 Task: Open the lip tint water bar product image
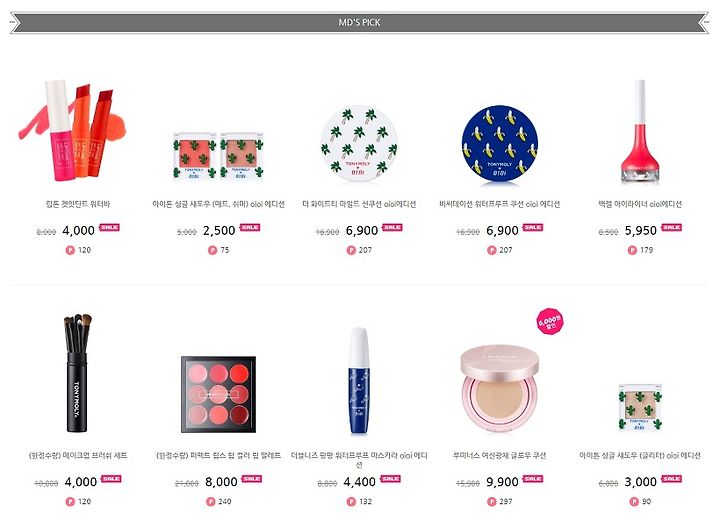tap(73, 130)
